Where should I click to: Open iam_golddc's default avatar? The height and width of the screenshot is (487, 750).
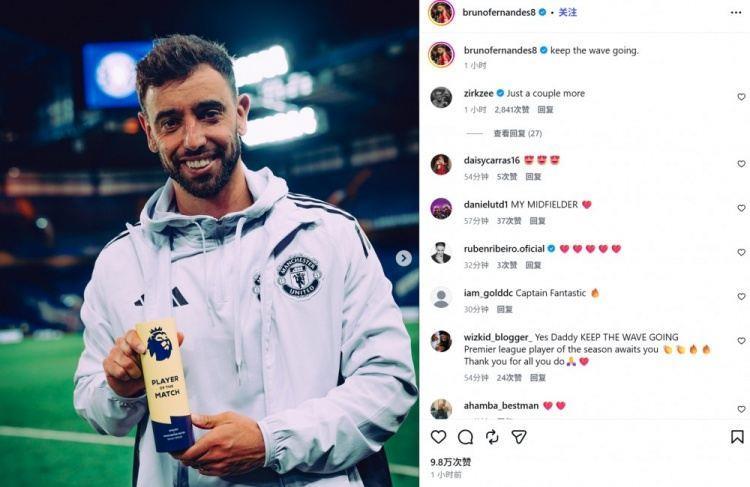[441, 298]
